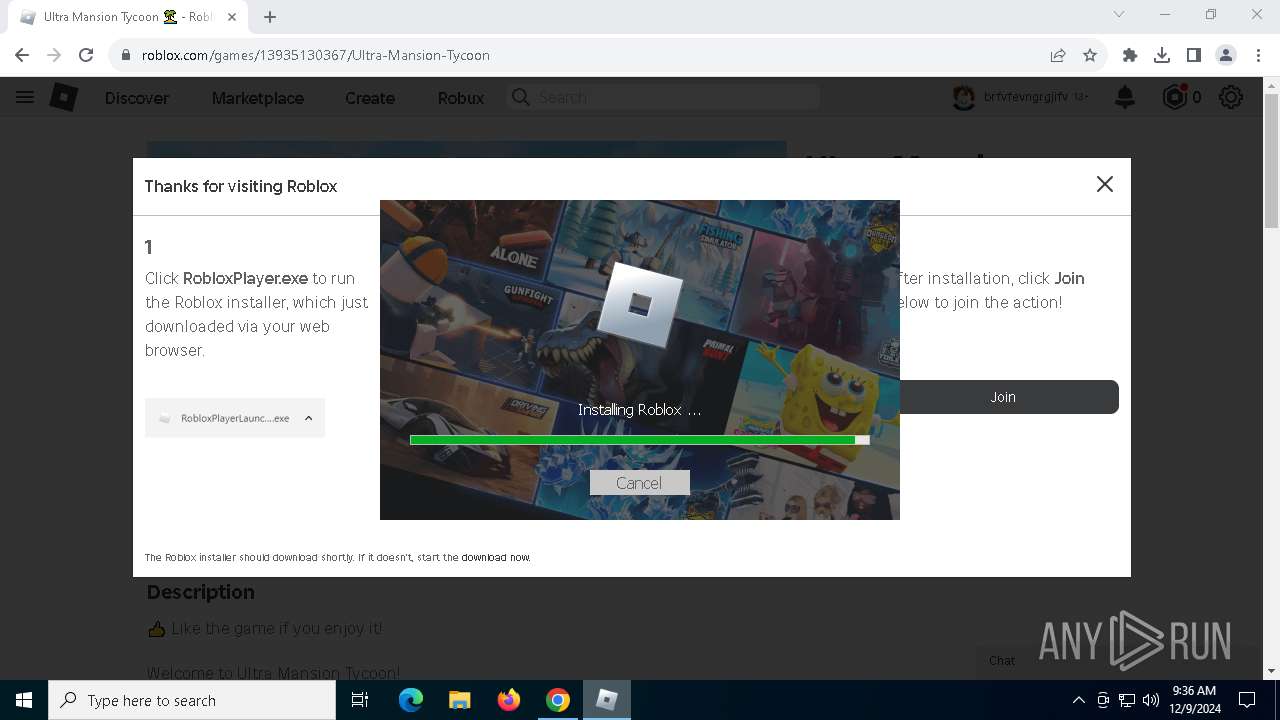Image resolution: width=1280 pixels, height=720 pixels.
Task: Open the Windows action center
Action: coord(1247,700)
